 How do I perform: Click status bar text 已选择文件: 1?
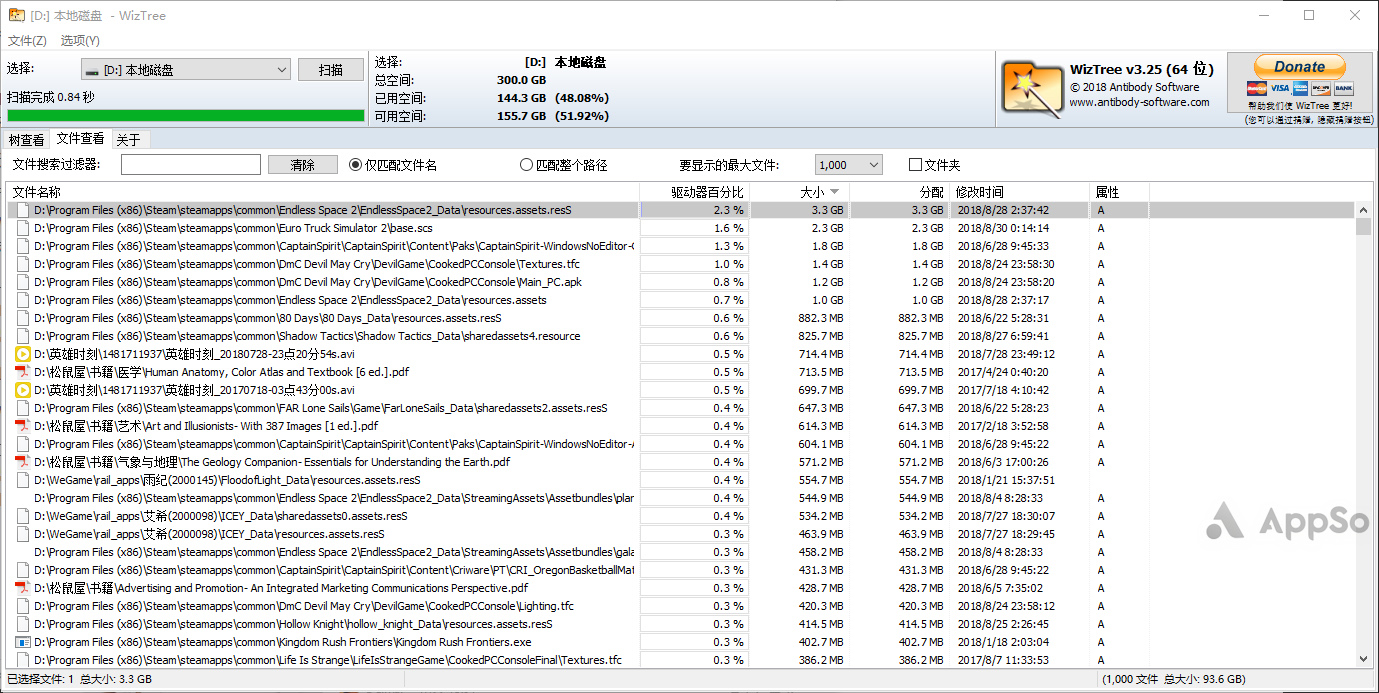pos(40,679)
